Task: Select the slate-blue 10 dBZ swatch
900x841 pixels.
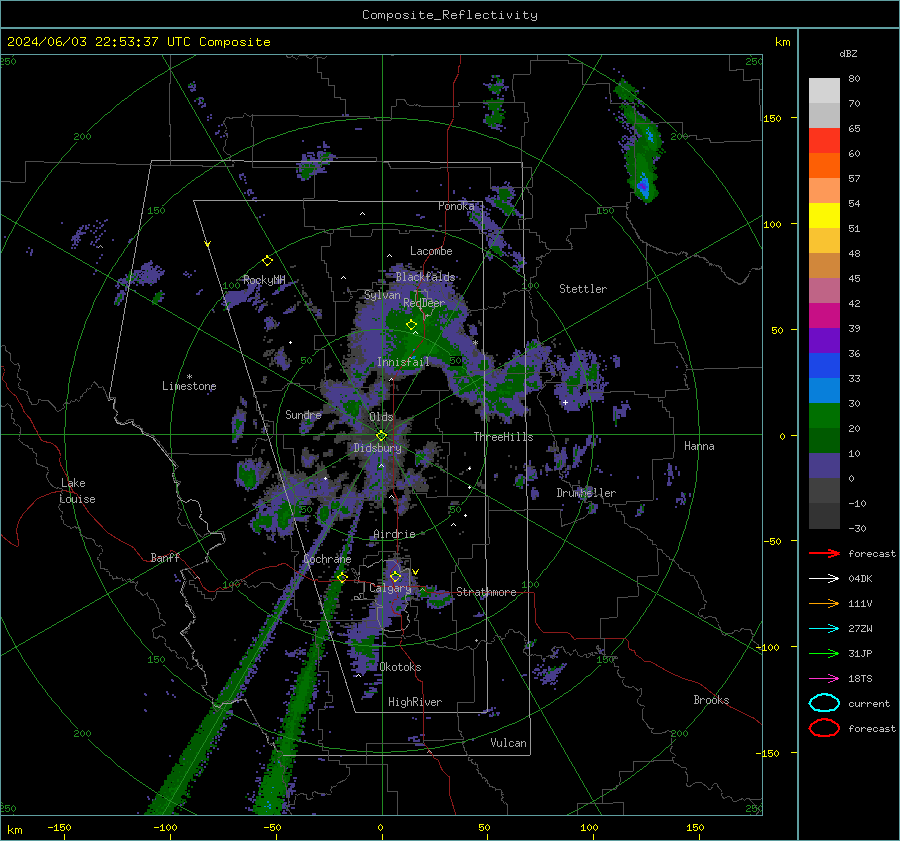Action: tap(824, 466)
